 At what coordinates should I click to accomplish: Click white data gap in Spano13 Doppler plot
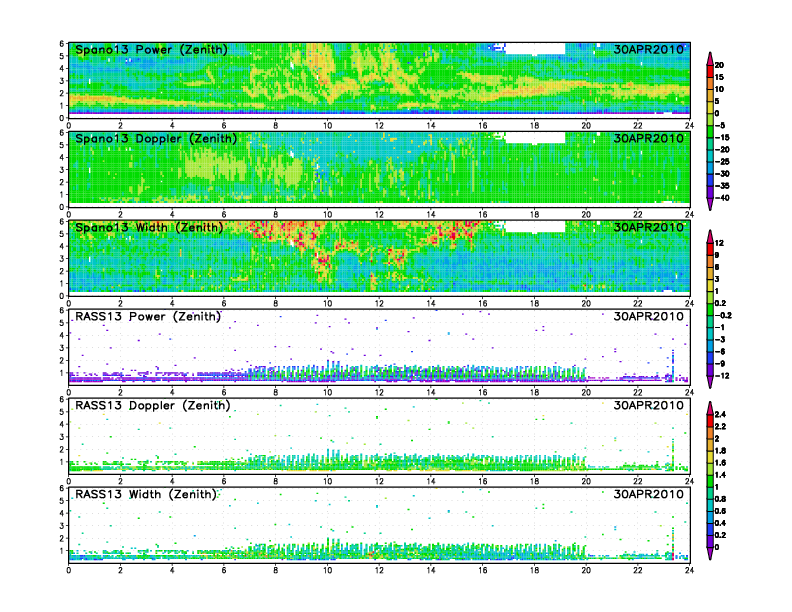tap(535, 137)
